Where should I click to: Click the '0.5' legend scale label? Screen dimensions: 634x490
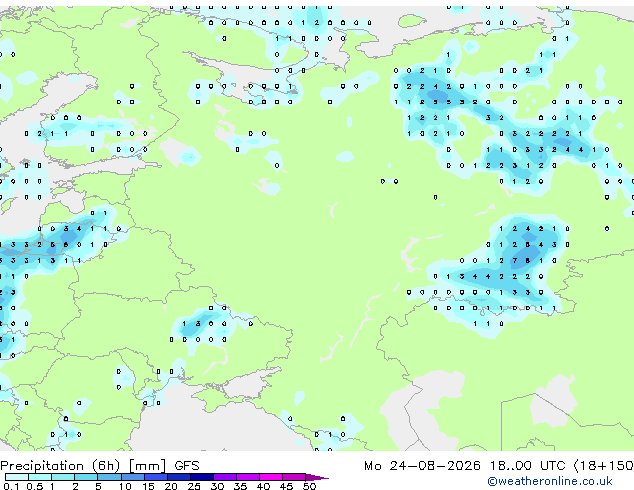click(35, 486)
